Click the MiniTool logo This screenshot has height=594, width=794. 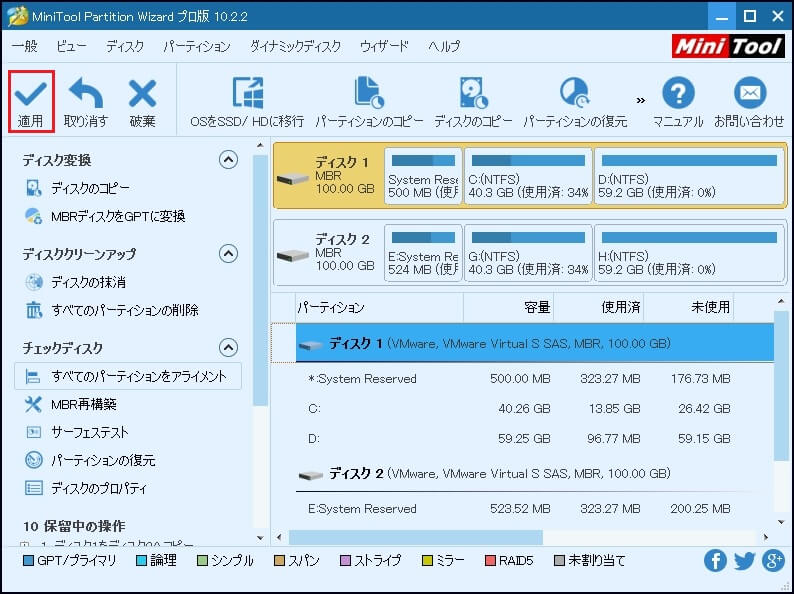[x=728, y=47]
